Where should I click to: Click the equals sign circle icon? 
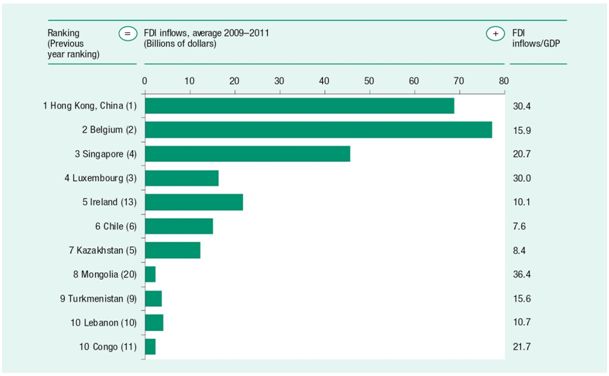click(128, 34)
